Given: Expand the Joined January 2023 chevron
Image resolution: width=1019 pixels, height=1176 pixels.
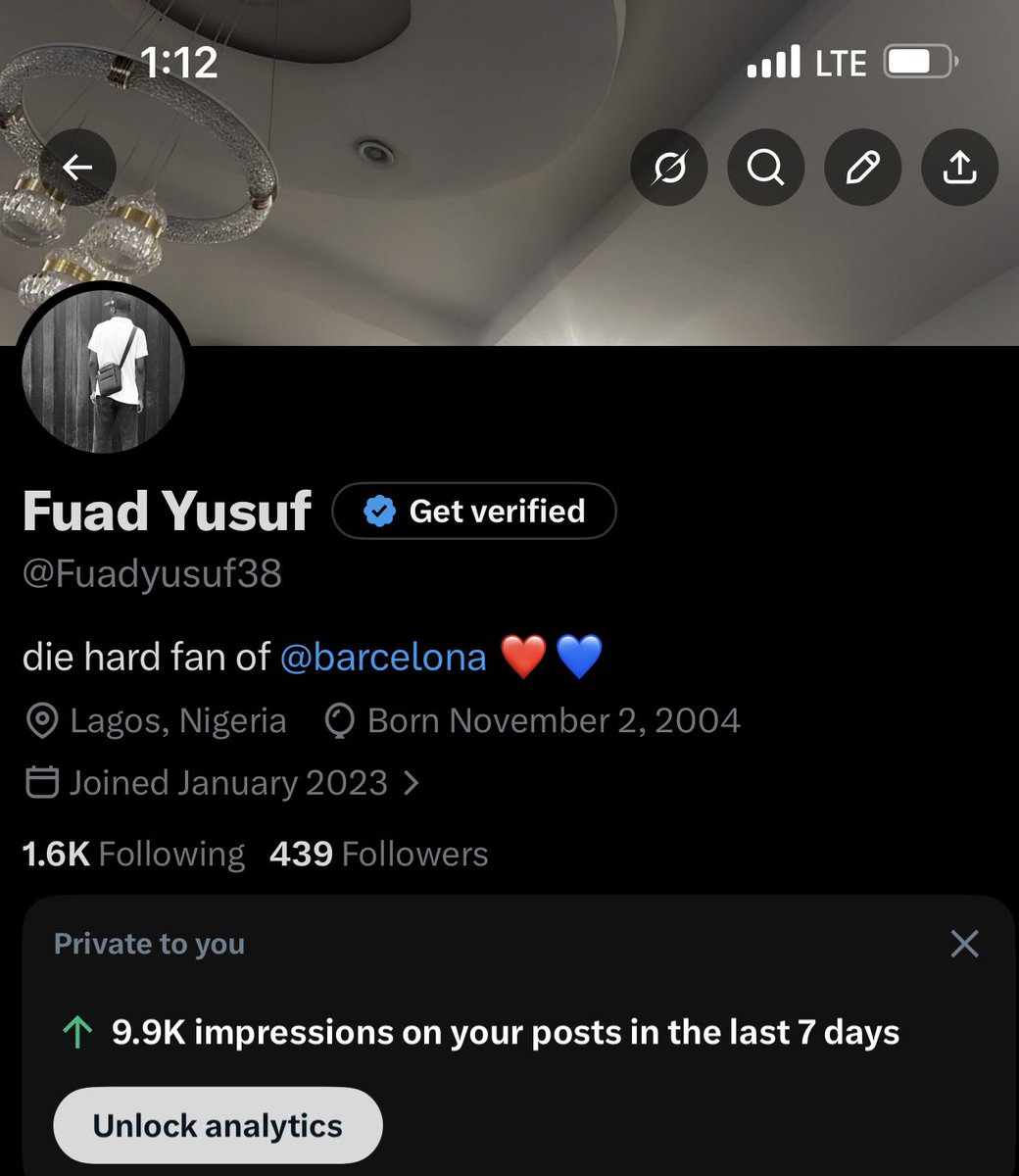Looking at the screenshot, I should pos(412,783).
